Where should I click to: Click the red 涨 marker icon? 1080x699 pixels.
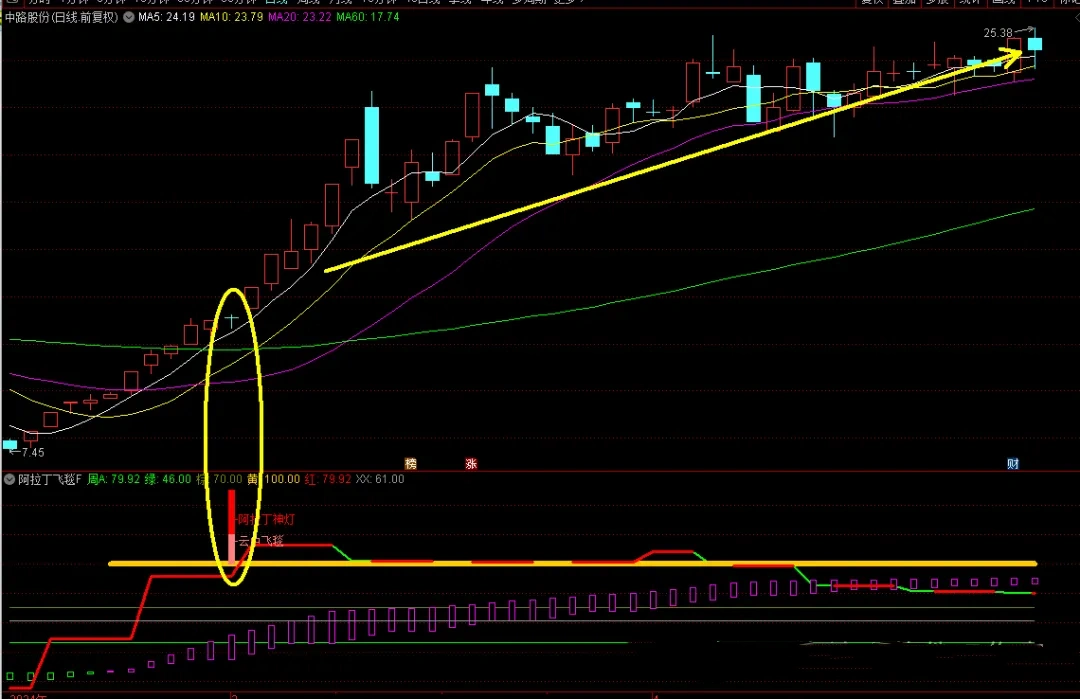pos(471,463)
